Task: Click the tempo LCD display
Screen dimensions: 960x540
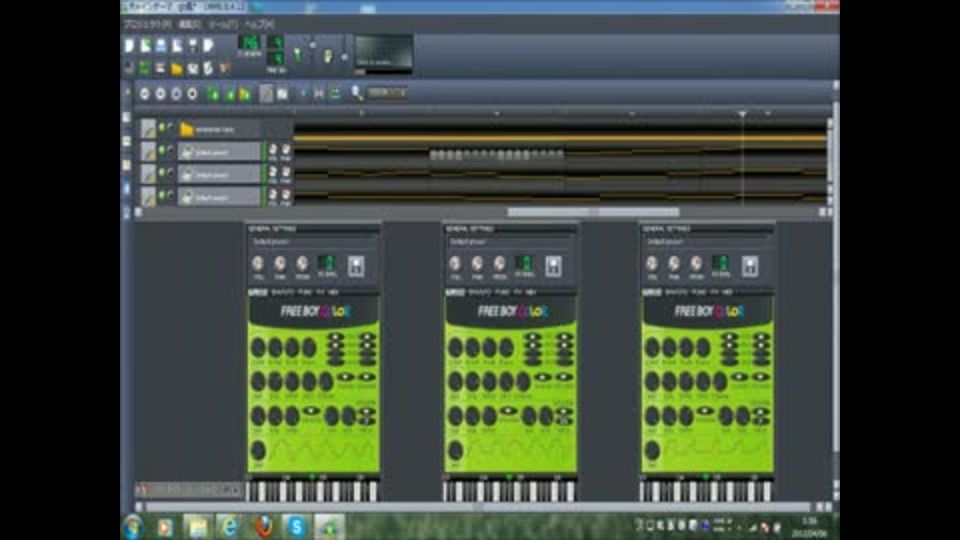Action: point(249,43)
